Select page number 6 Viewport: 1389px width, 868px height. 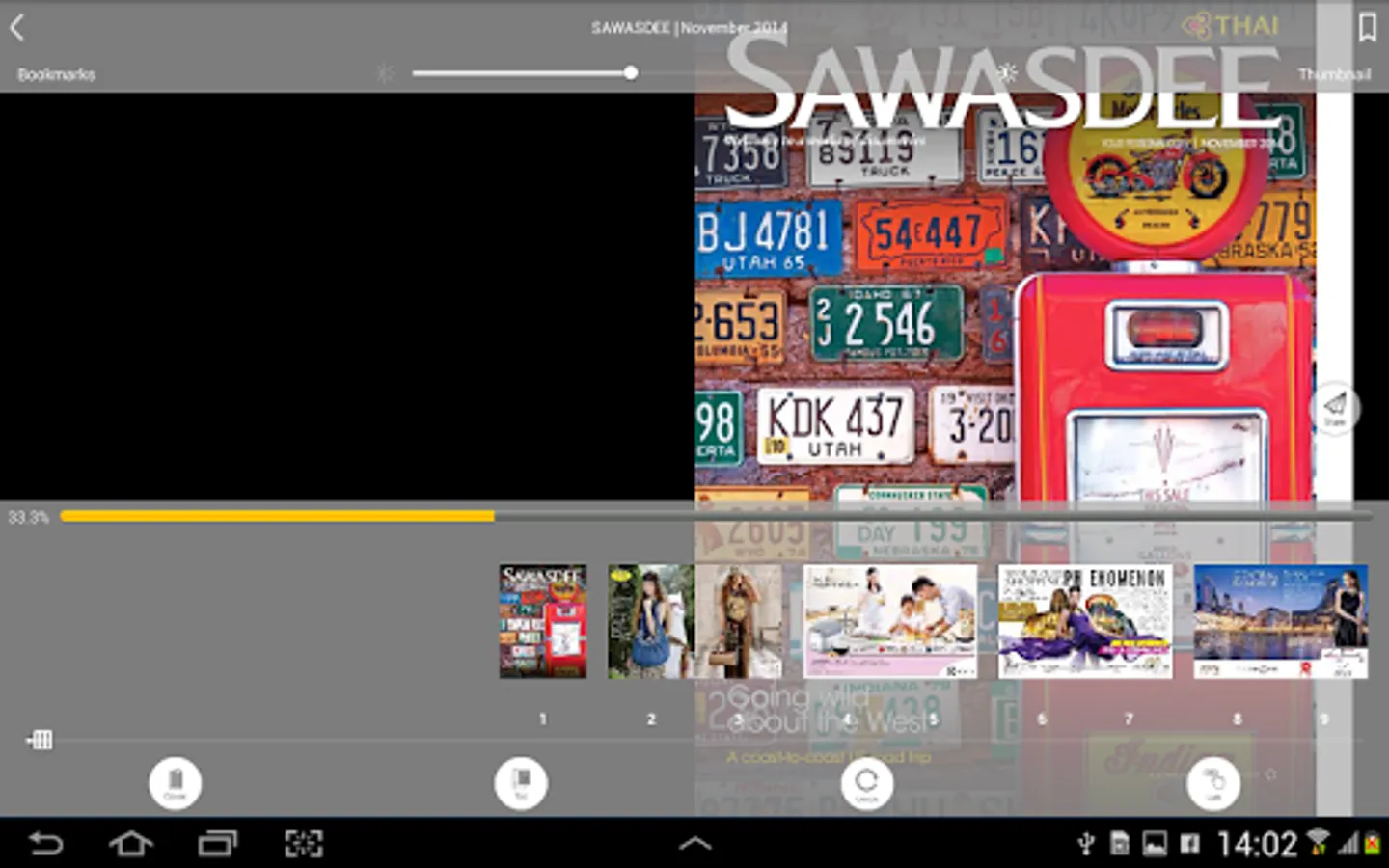click(x=1042, y=719)
